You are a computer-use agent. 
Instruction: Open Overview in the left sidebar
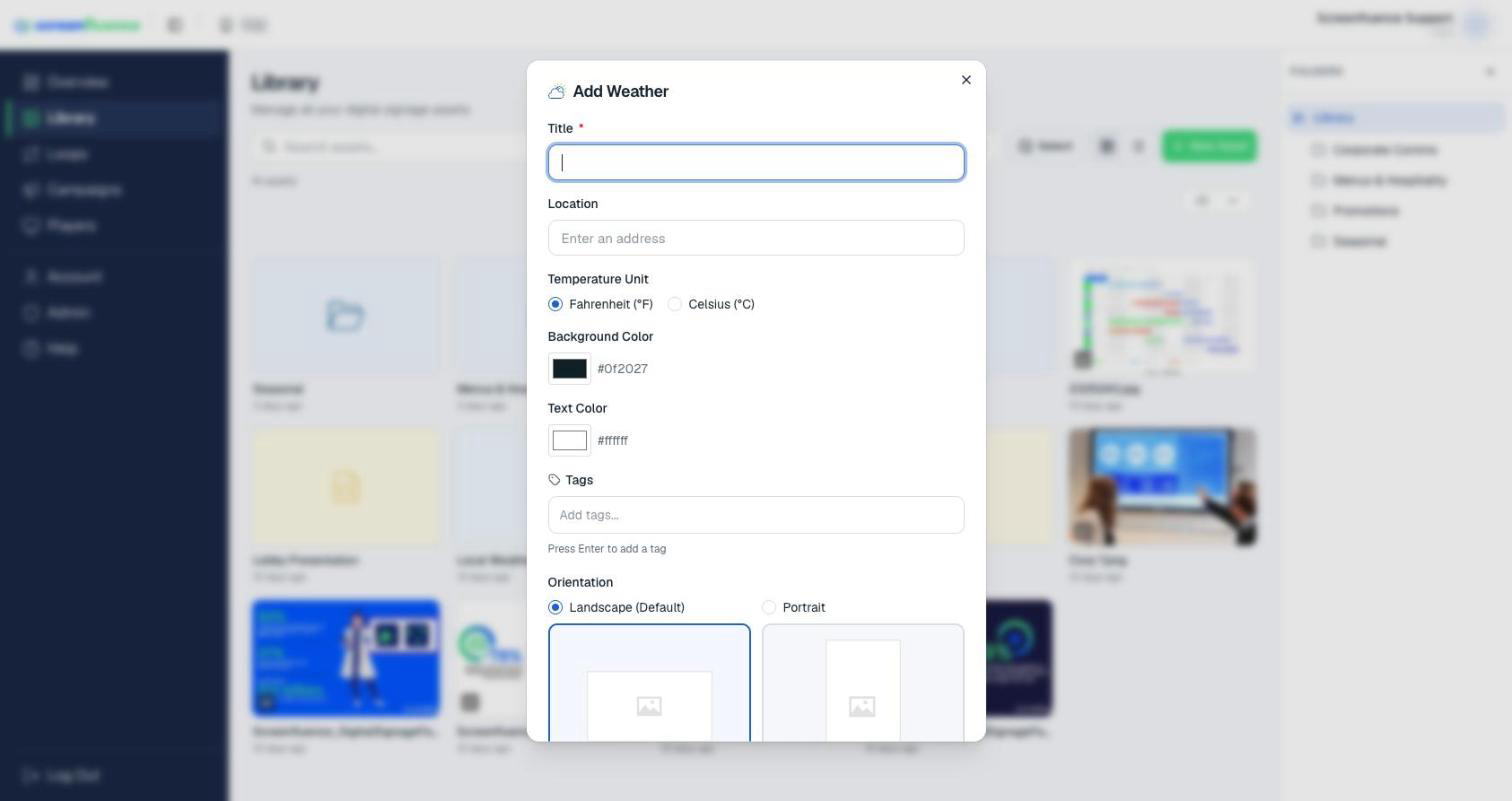[114, 82]
